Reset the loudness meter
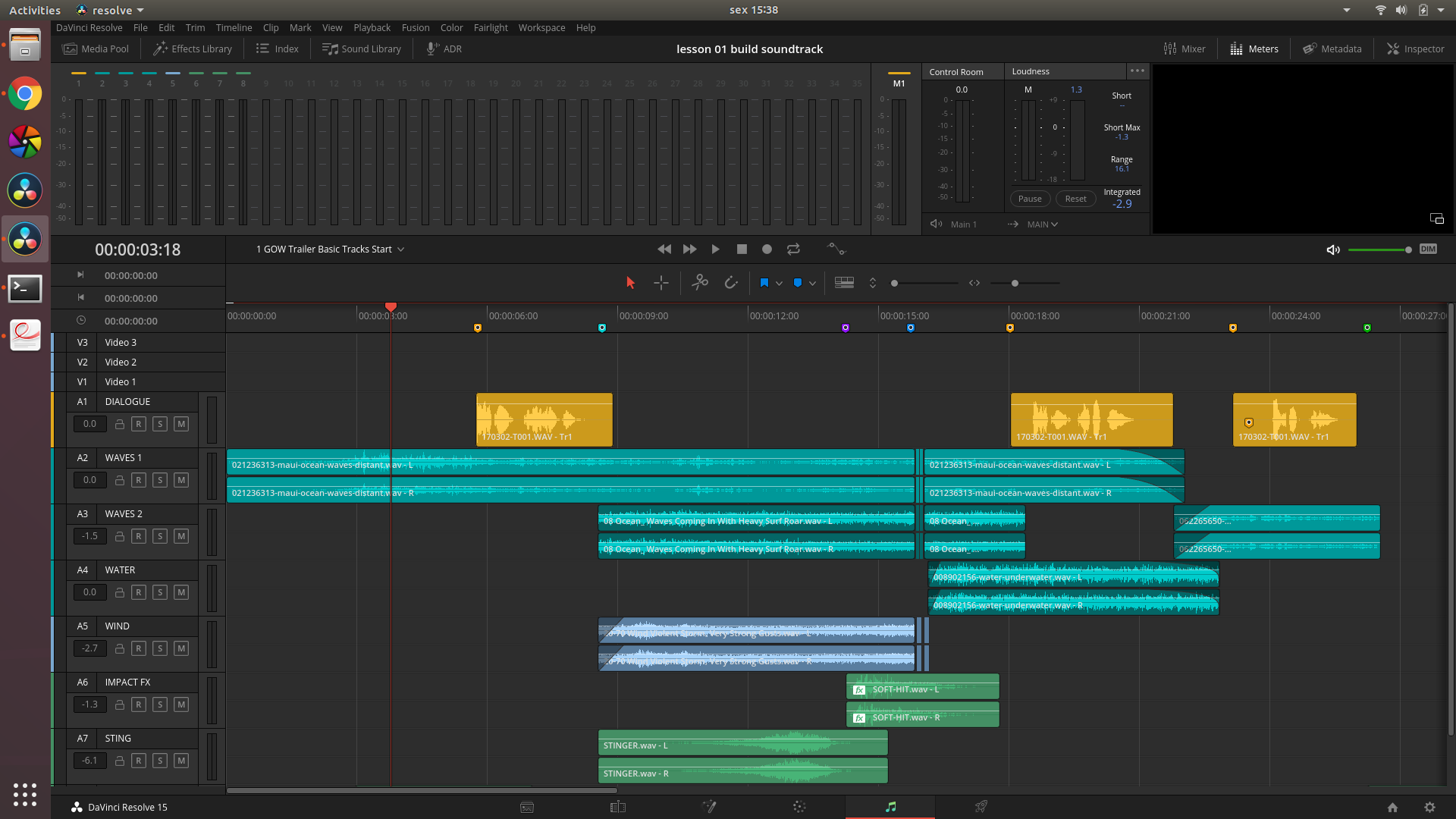The width and height of the screenshot is (1456, 819). [x=1075, y=199]
